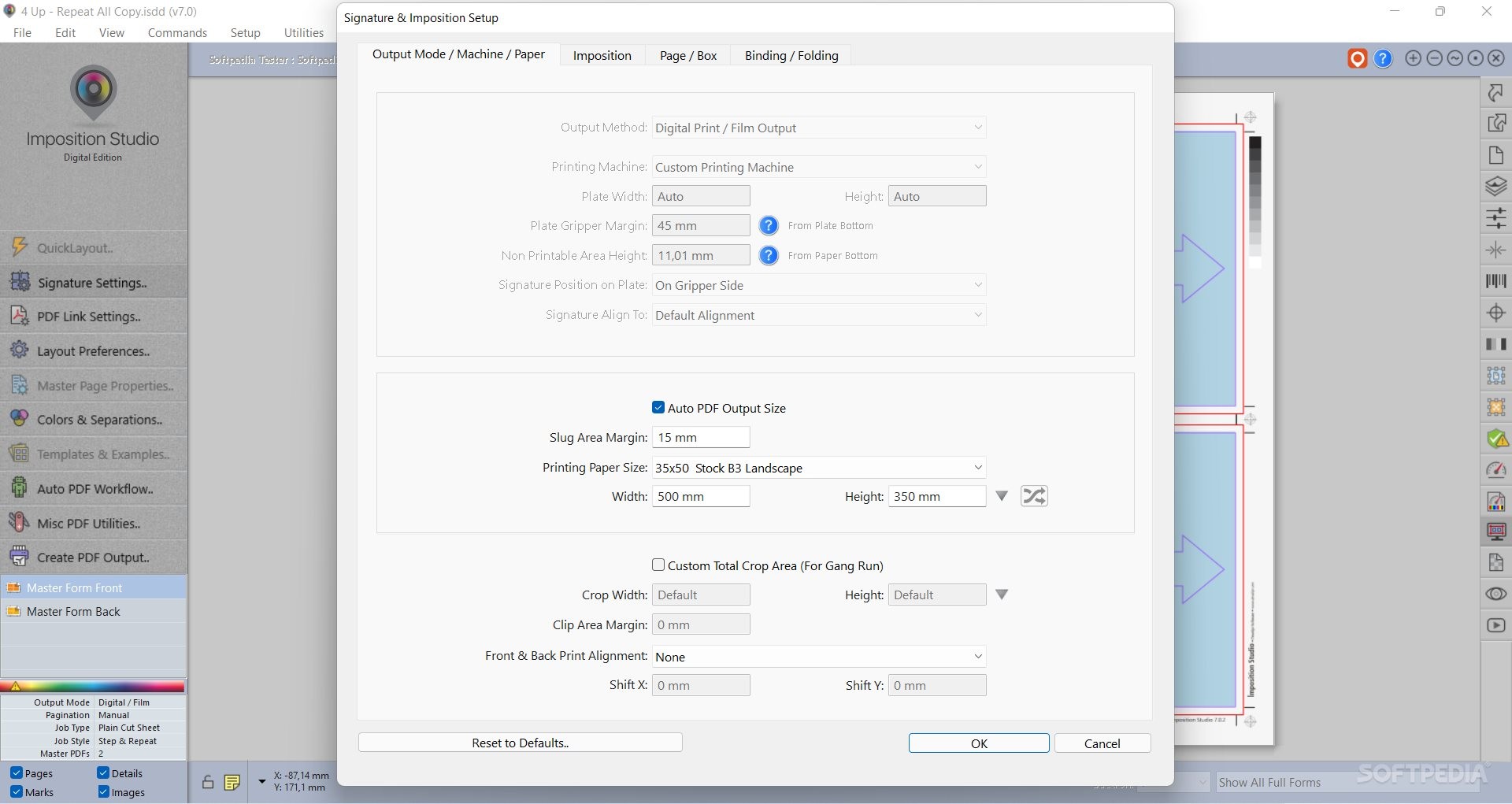Open Front & Back Print Alignment dropdown
1512x804 pixels.
click(819, 657)
